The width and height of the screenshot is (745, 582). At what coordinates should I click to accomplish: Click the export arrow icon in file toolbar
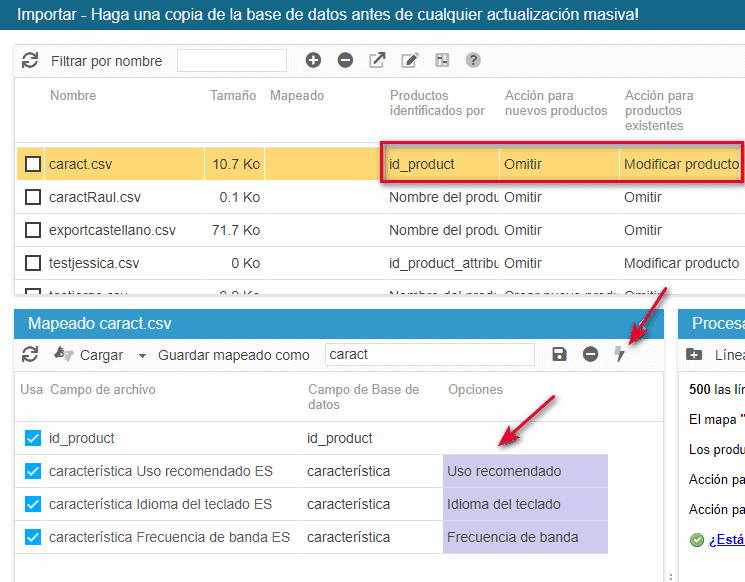(377, 61)
